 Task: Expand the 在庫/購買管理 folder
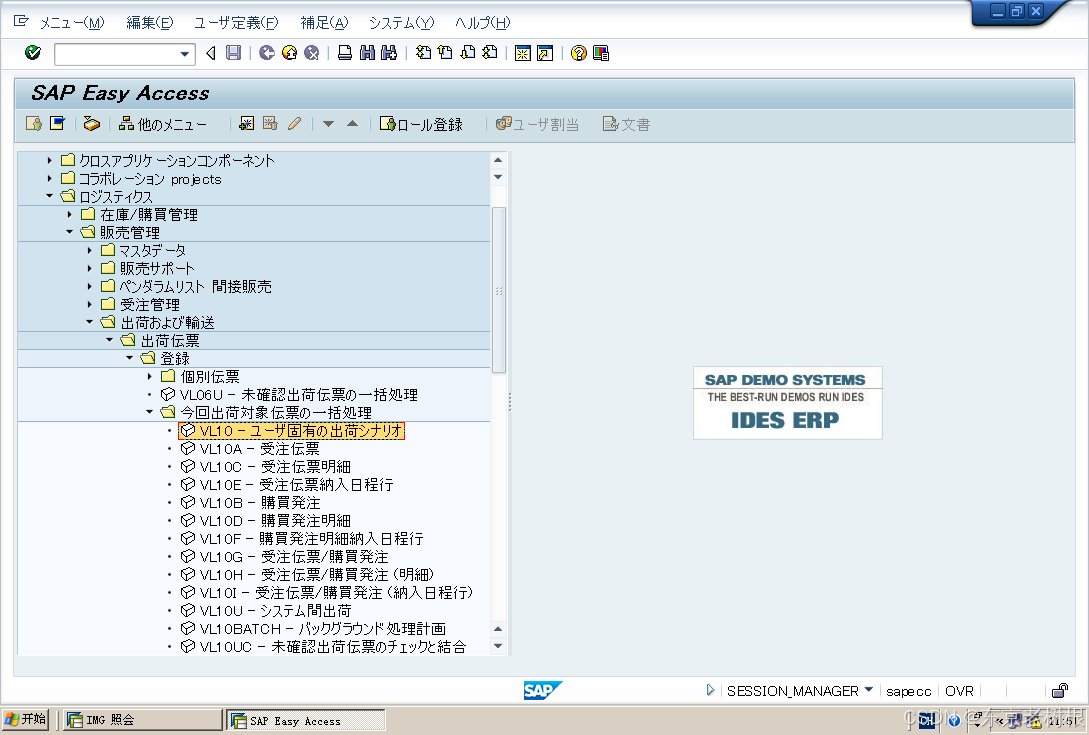click(x=69, y=215)
